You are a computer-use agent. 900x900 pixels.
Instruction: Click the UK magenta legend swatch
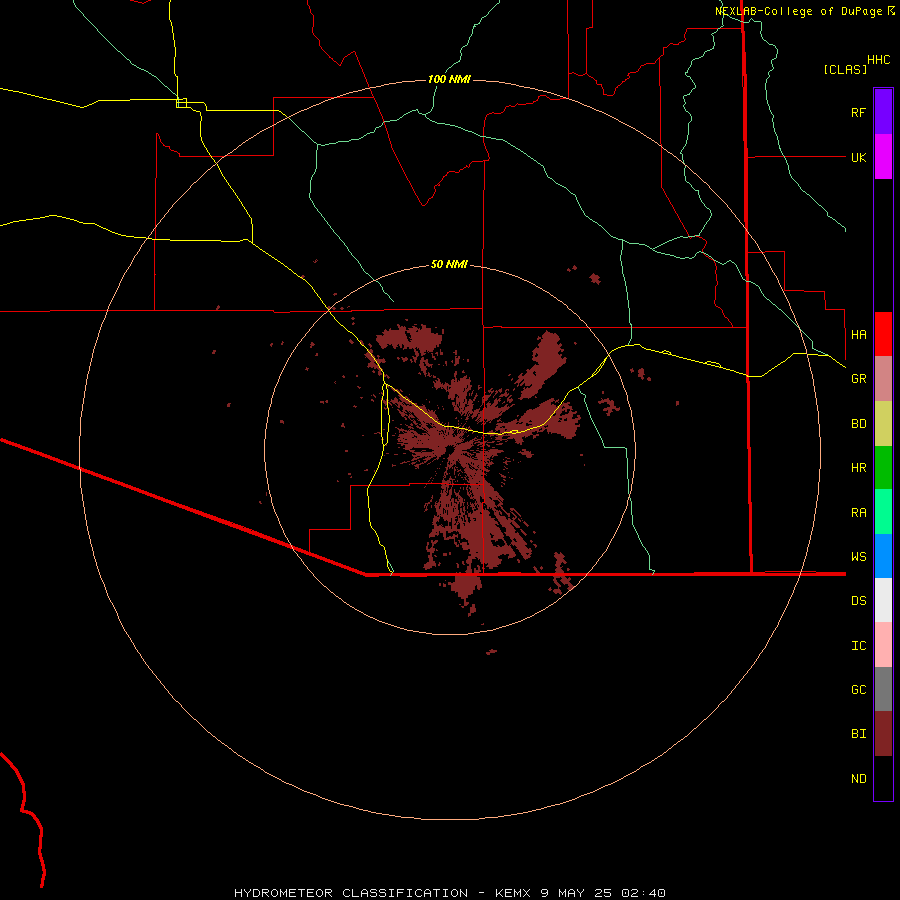pos(883,157)
